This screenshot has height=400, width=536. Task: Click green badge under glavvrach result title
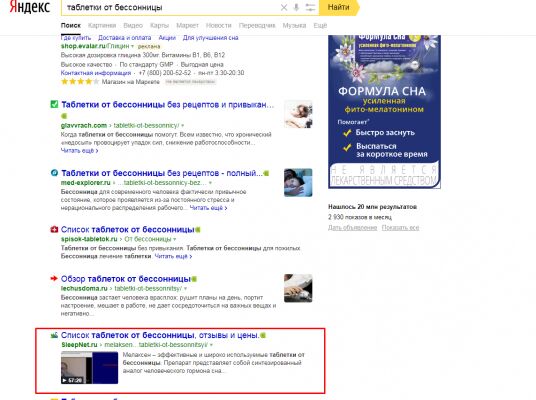(64, 116)
